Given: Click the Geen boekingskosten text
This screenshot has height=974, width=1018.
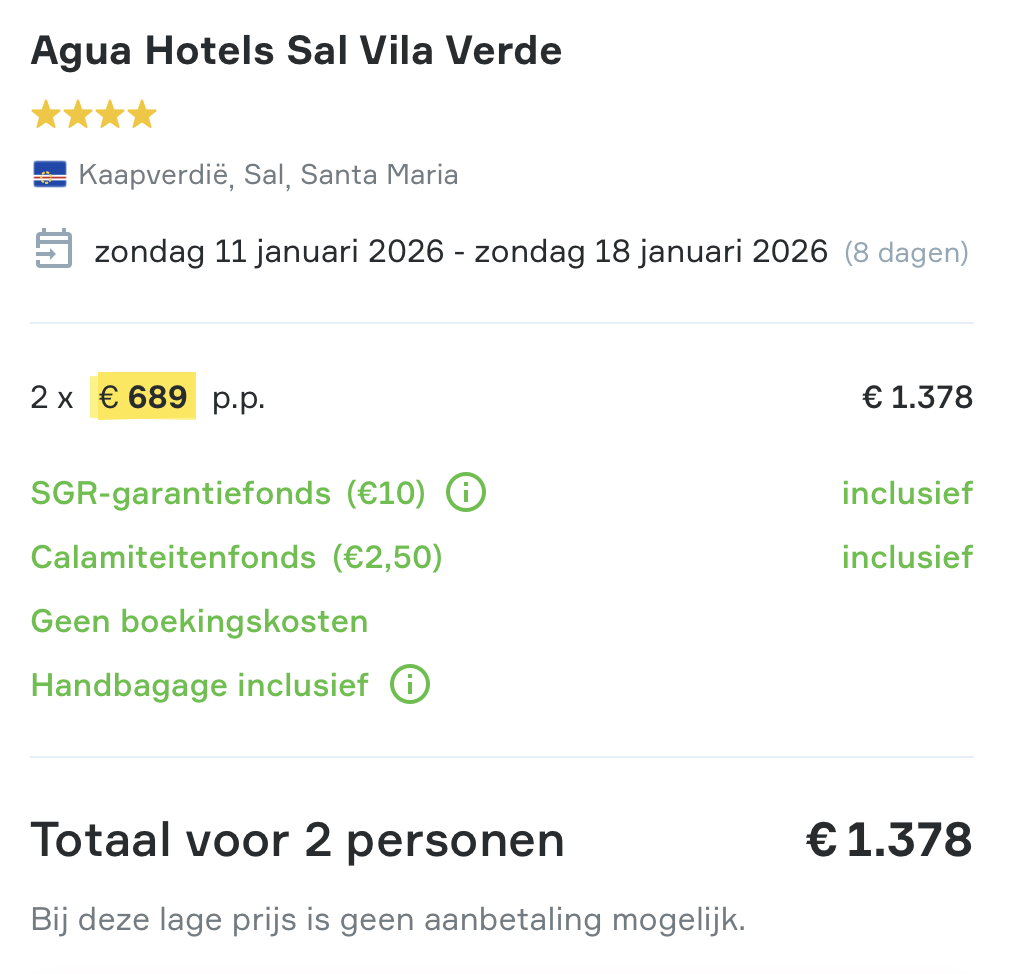Looking at the screenshot, I should click(x=199, y=621).
